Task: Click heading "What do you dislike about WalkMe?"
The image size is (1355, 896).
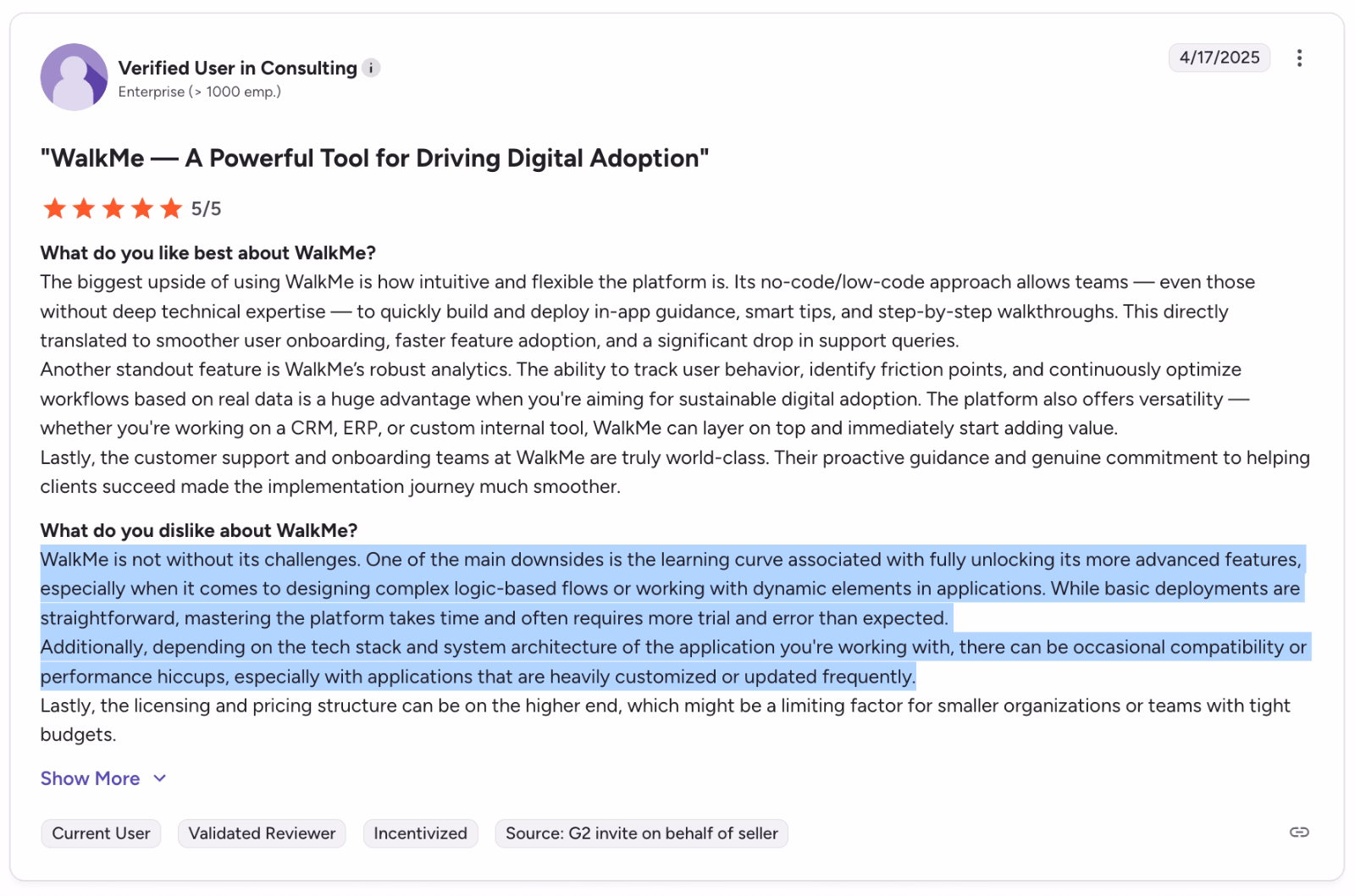Action: point(199,531)
